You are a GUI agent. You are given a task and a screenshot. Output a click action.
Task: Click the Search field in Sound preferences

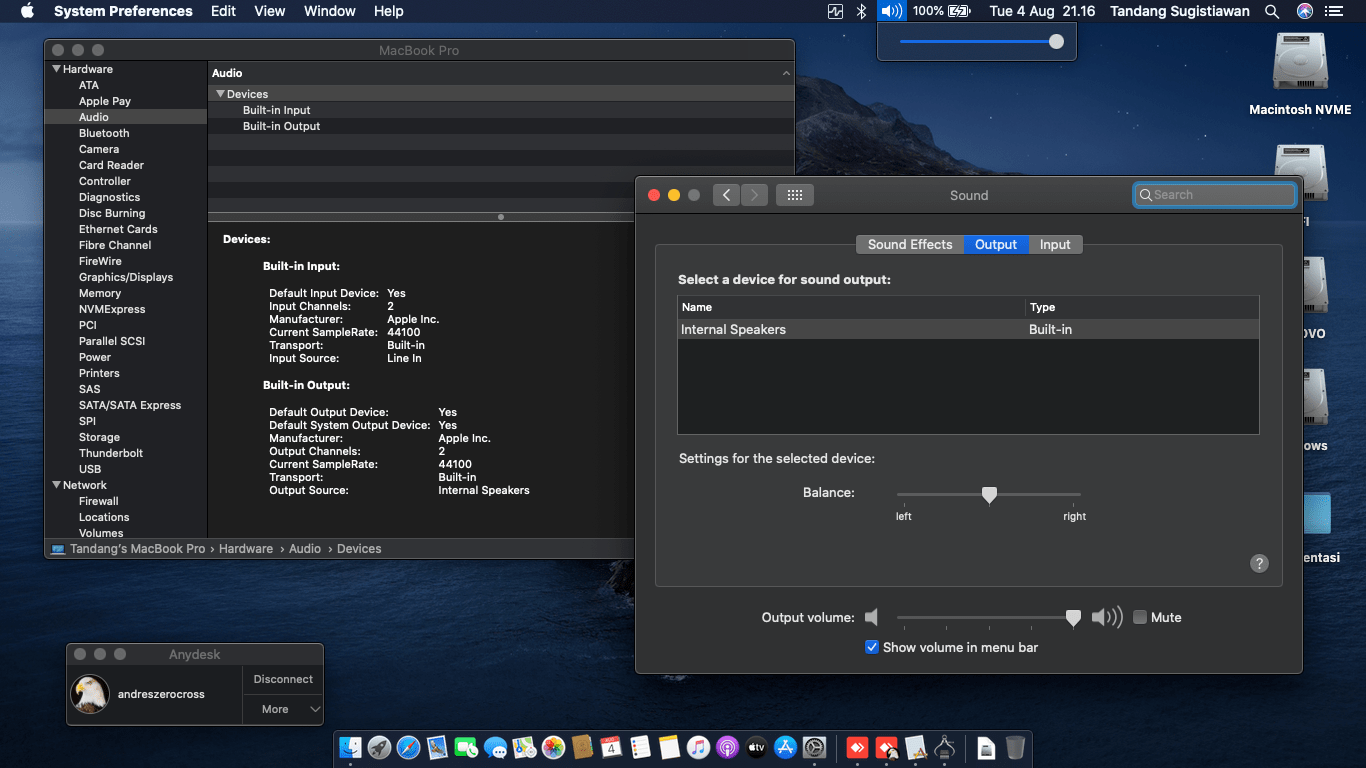(x=1214, y=195)
